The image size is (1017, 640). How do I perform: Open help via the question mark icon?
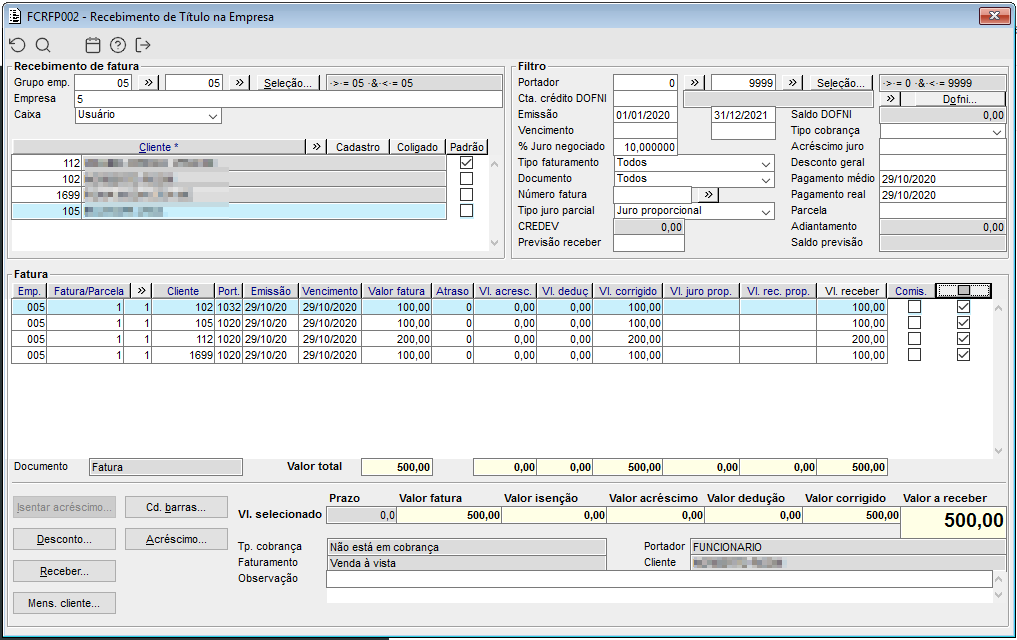pyautogui.click(x=118, y=45)
